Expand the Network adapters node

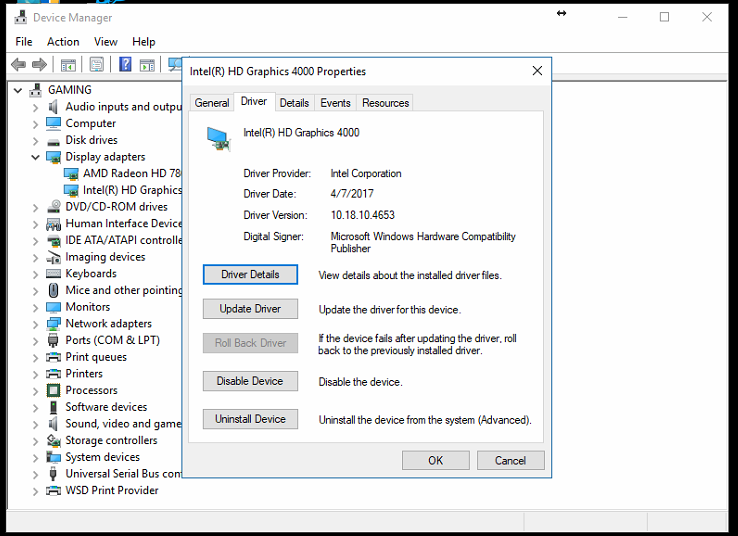pyautogui.click(x=36, y=324)
